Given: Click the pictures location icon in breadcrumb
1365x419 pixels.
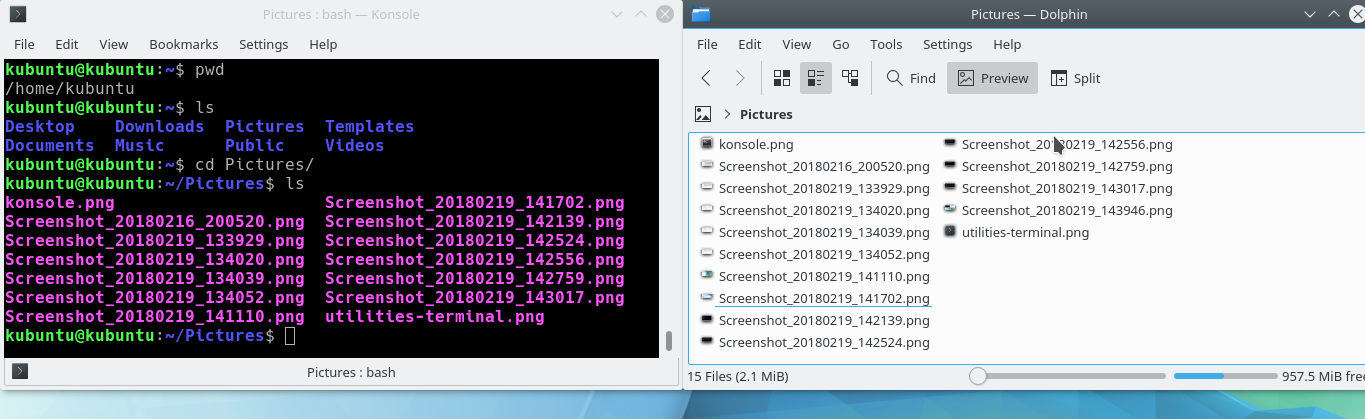Looking at the screenshot, I should coord(703,114).
